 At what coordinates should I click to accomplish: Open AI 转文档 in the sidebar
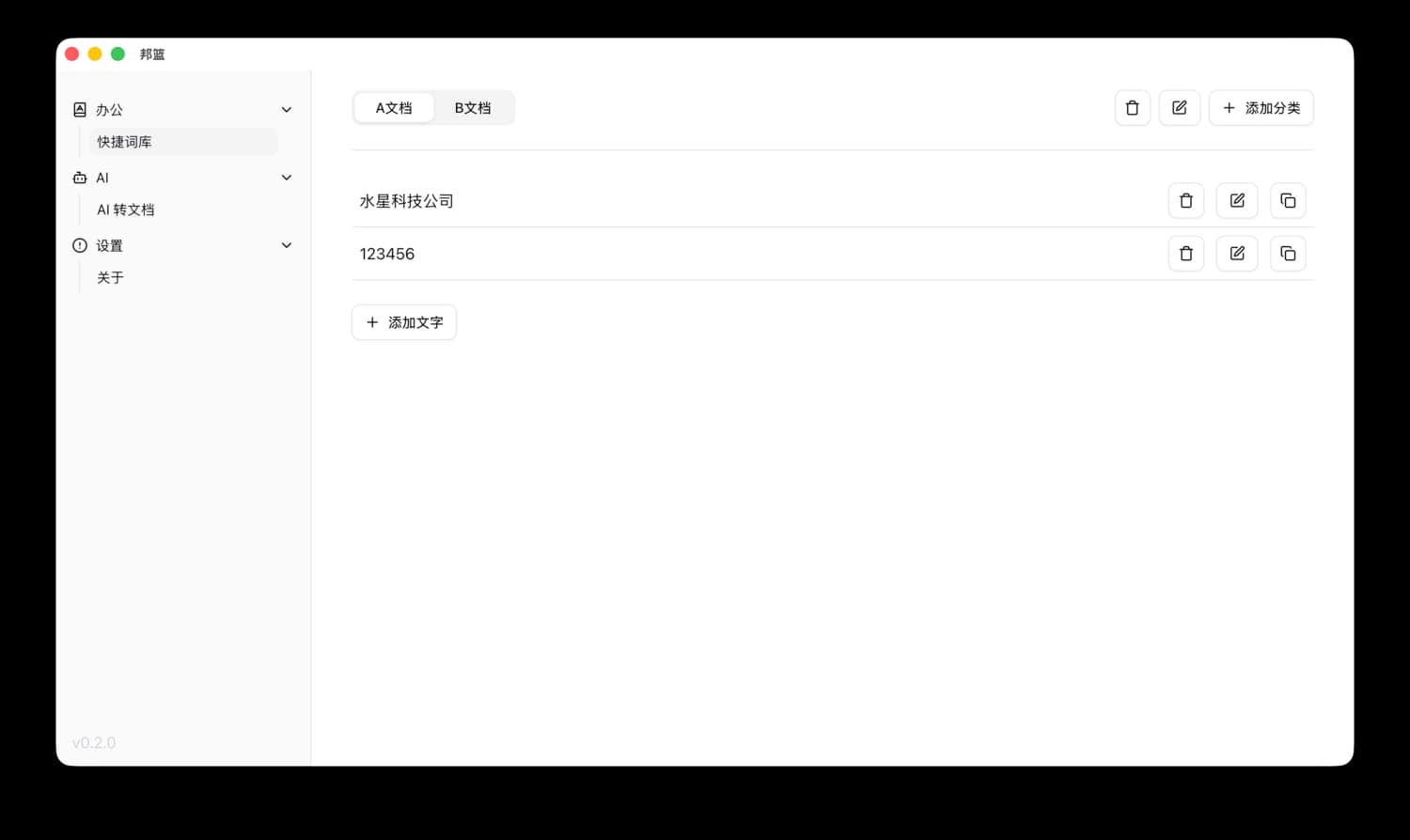tap(126, 210)
